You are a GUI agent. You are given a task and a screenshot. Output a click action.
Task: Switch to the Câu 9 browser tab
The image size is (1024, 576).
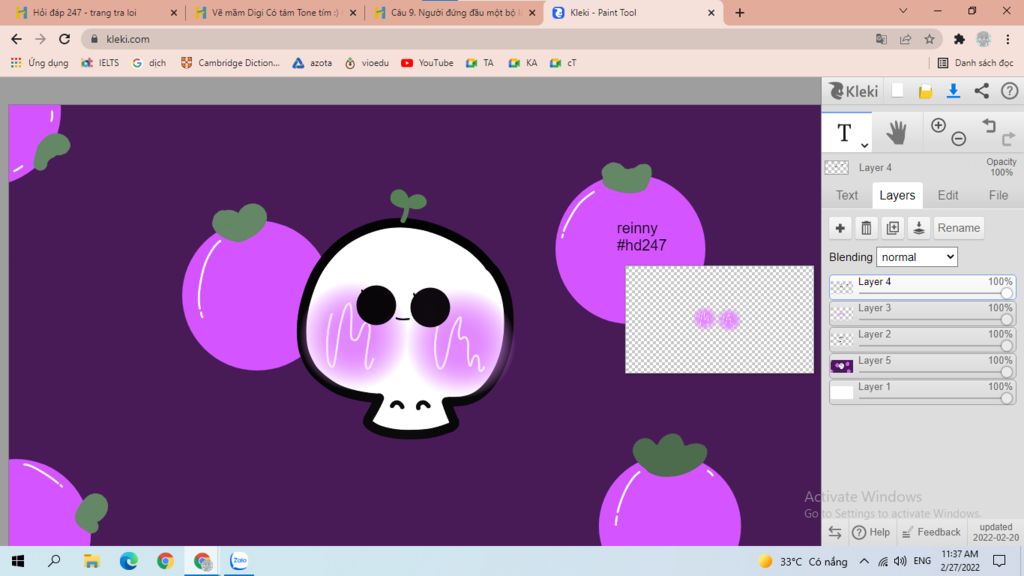[454, 12]
